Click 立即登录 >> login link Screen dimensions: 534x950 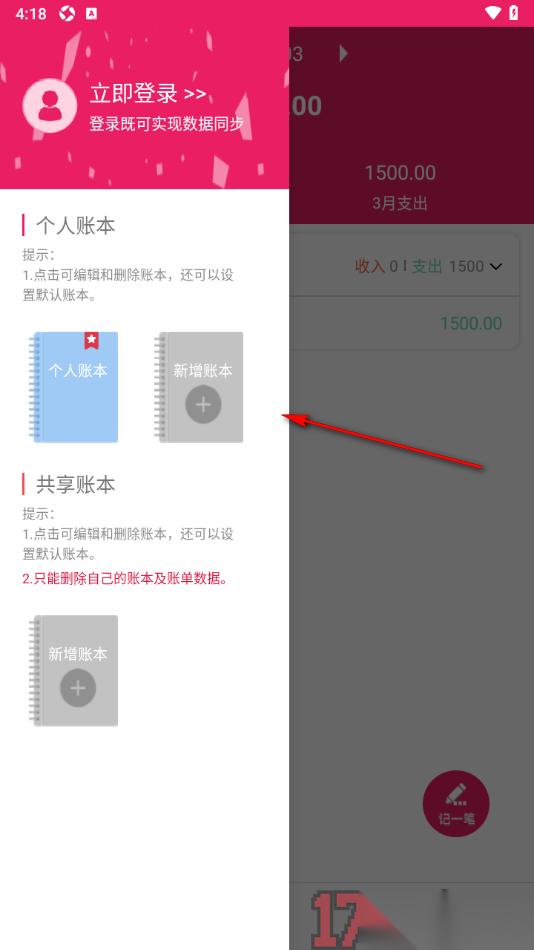click(148, 93)
